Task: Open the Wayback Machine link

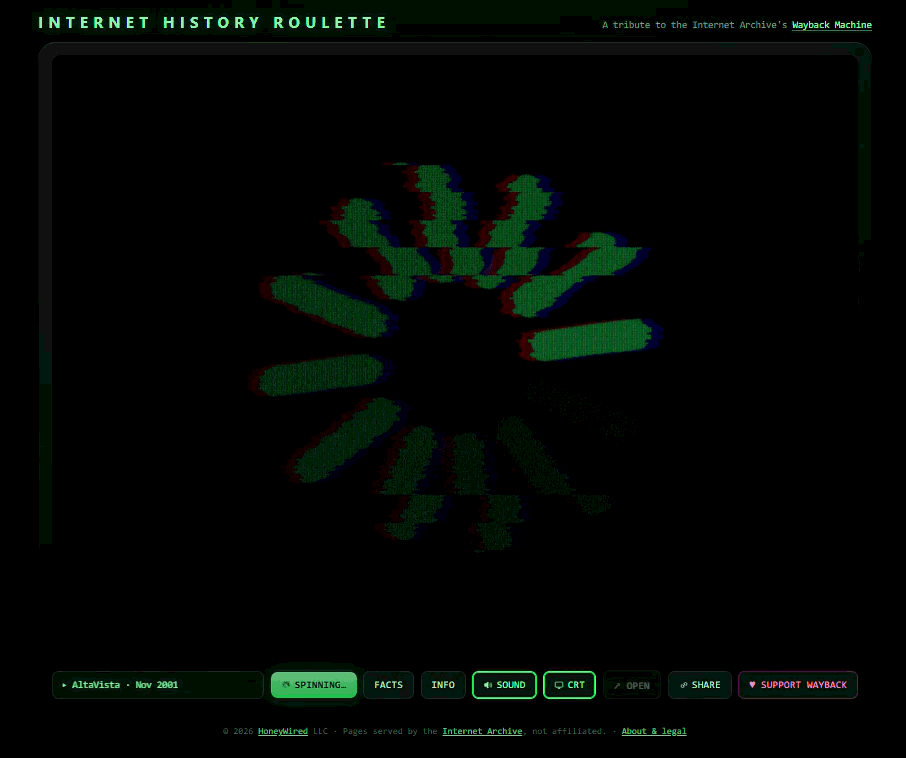Action: click(831, 25)
